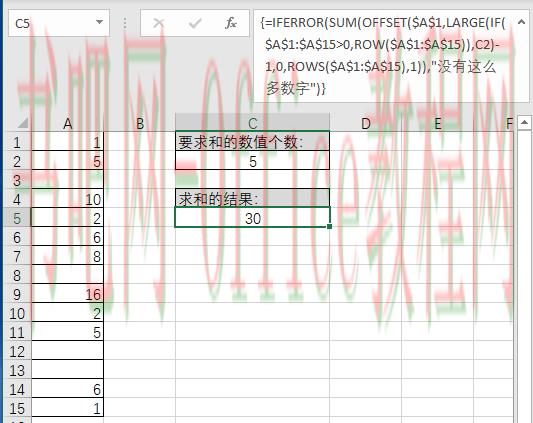Collapse the formula bar with chevron
Viewport: 533px width, 423px height.
click(521, 22)
